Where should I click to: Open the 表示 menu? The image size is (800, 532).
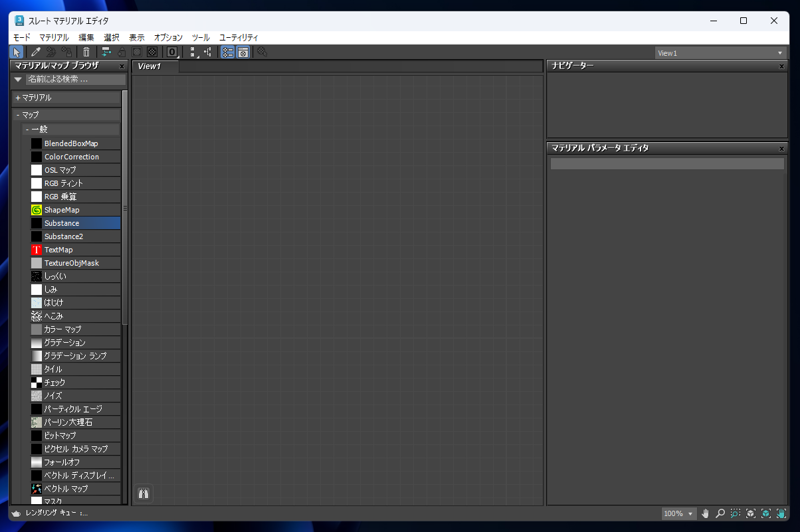137,37
